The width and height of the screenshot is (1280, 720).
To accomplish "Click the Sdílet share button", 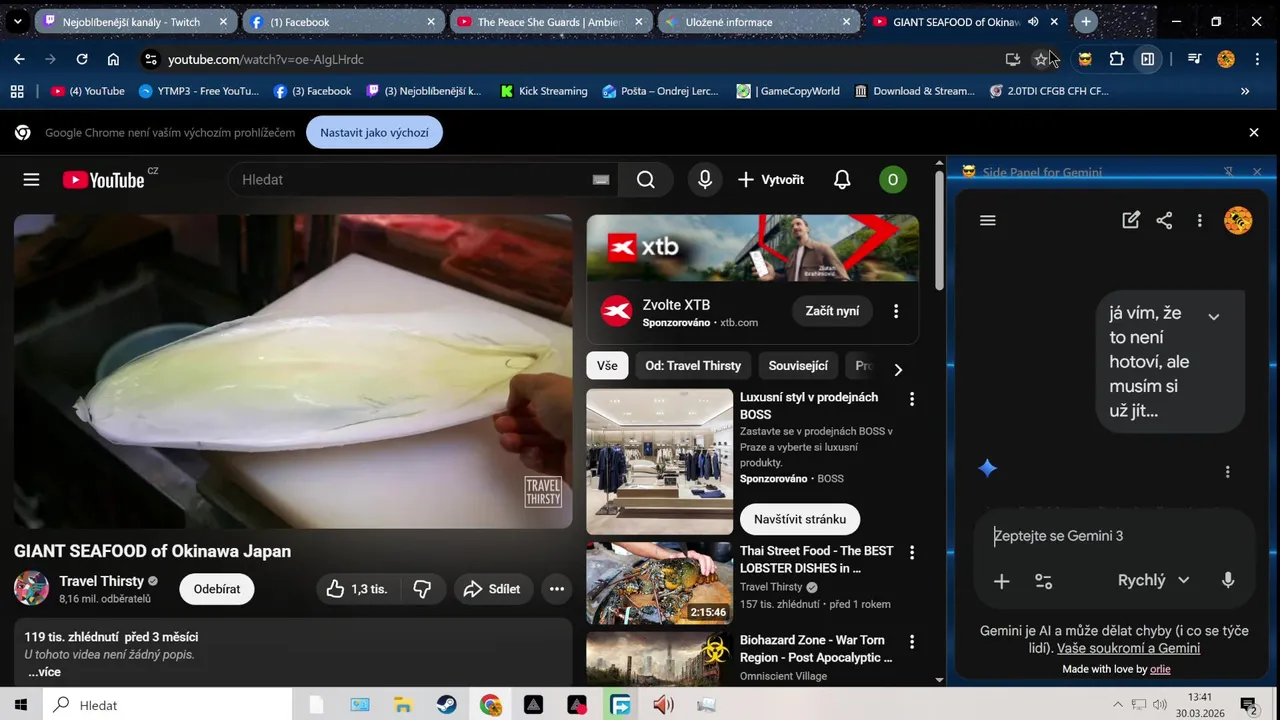I will click(493, 589).
